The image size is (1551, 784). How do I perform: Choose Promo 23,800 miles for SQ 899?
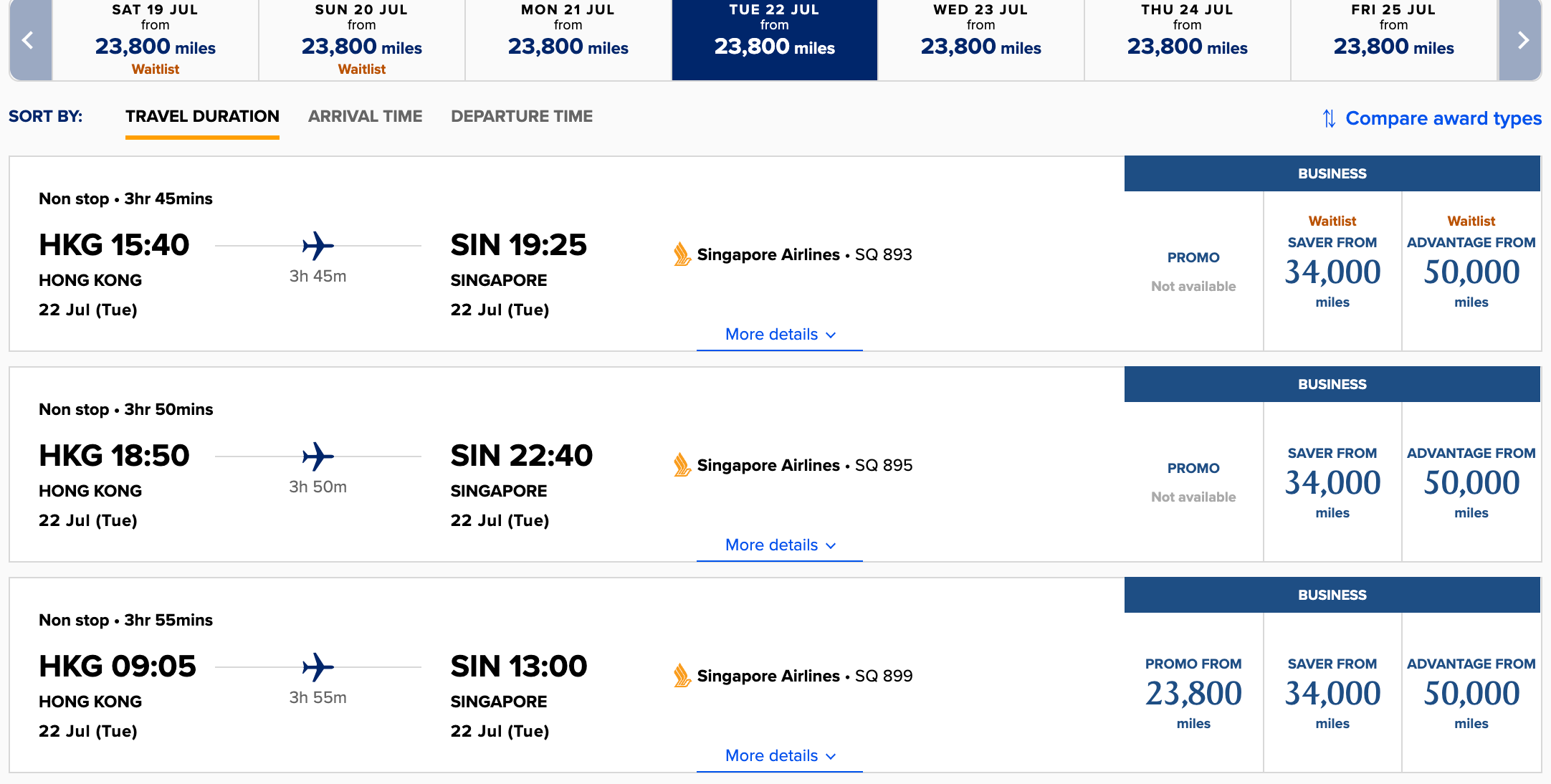(1193, 693)
